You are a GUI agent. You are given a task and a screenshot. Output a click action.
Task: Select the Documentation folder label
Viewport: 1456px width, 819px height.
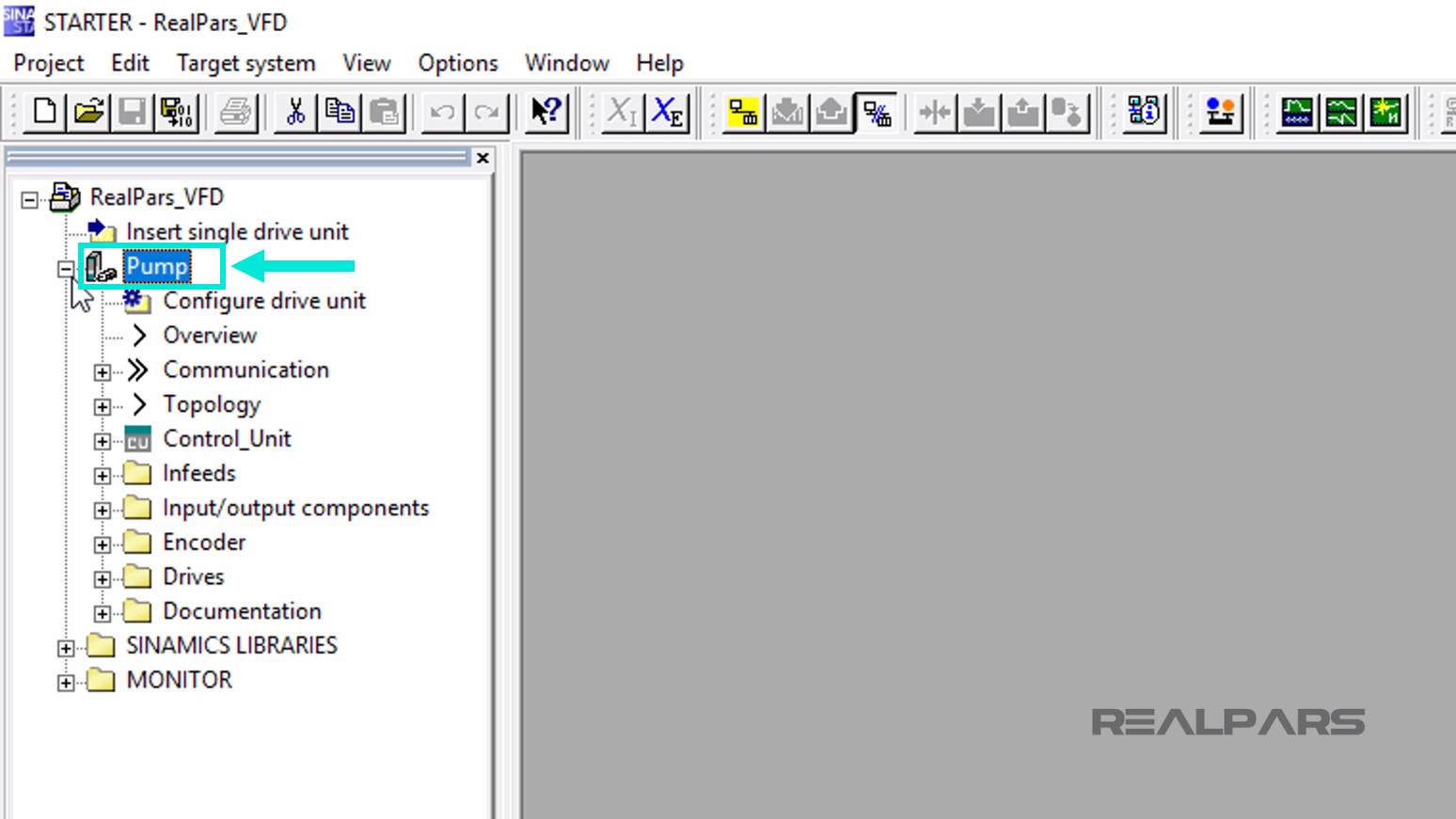(x=242, y=611)
